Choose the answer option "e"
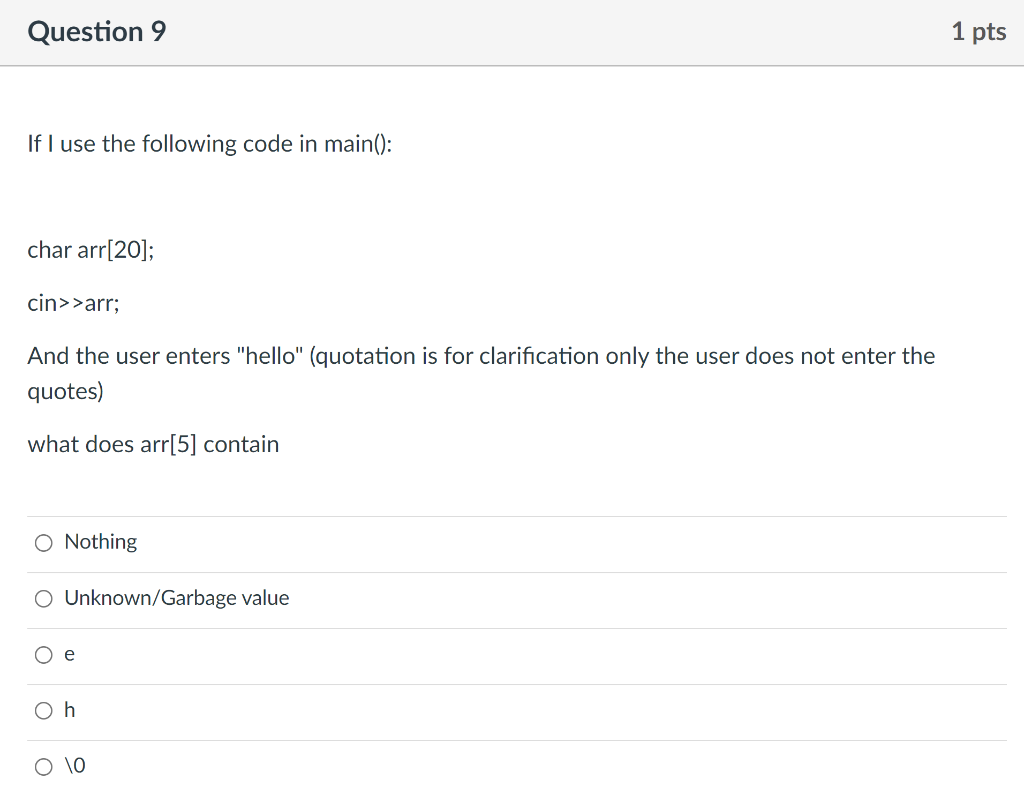This screenshot has width=1024, height=794. [44, 654]
